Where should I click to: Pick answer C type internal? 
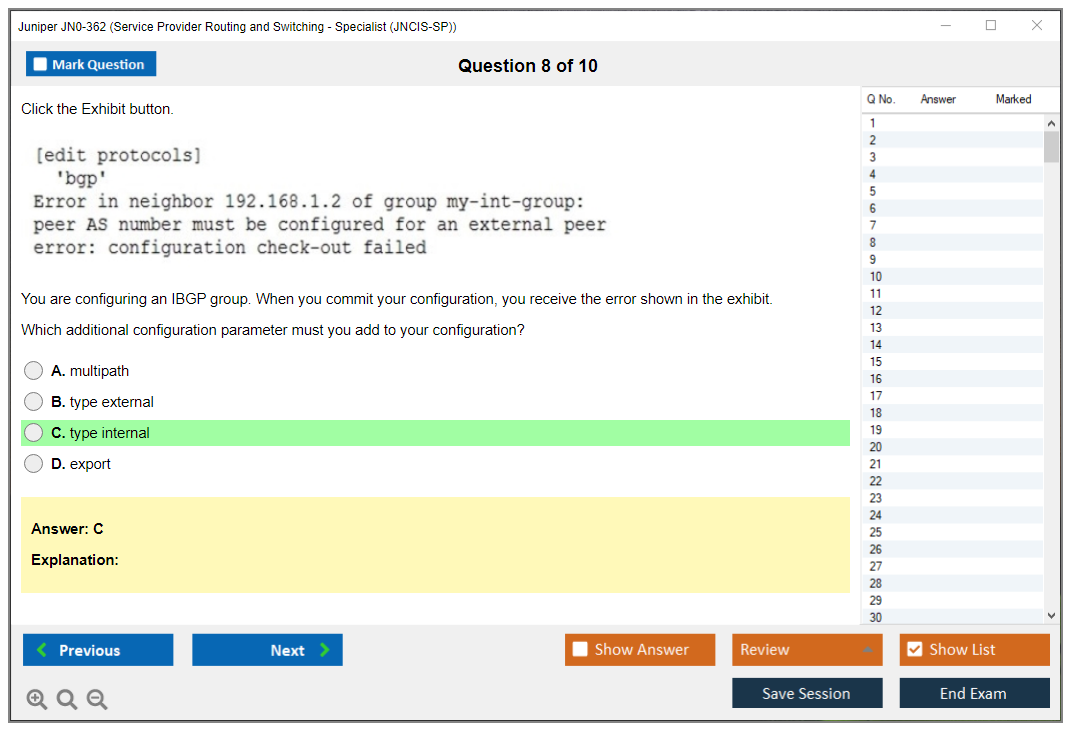point(34,433)
